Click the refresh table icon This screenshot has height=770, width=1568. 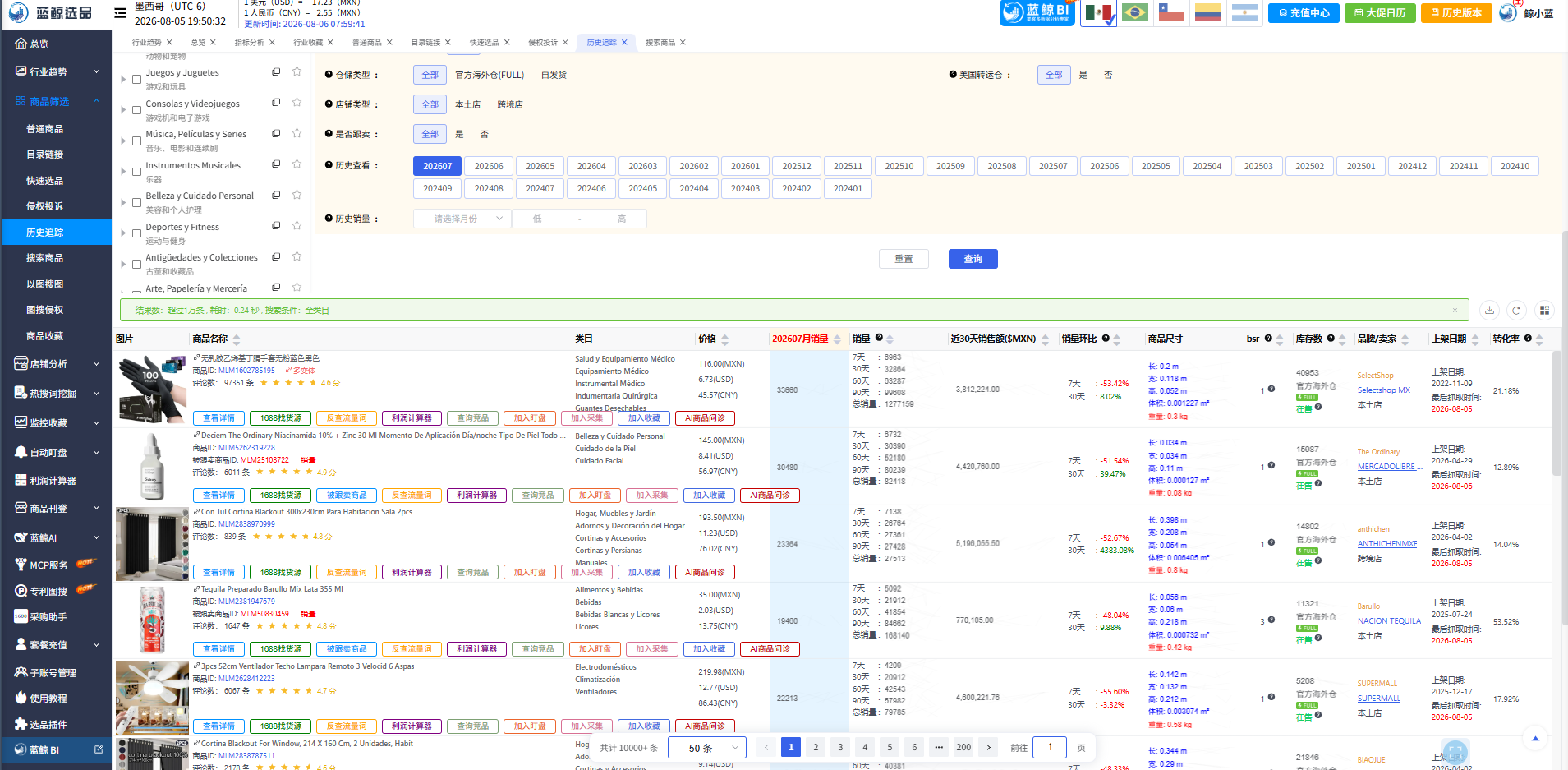[1516, 310]
